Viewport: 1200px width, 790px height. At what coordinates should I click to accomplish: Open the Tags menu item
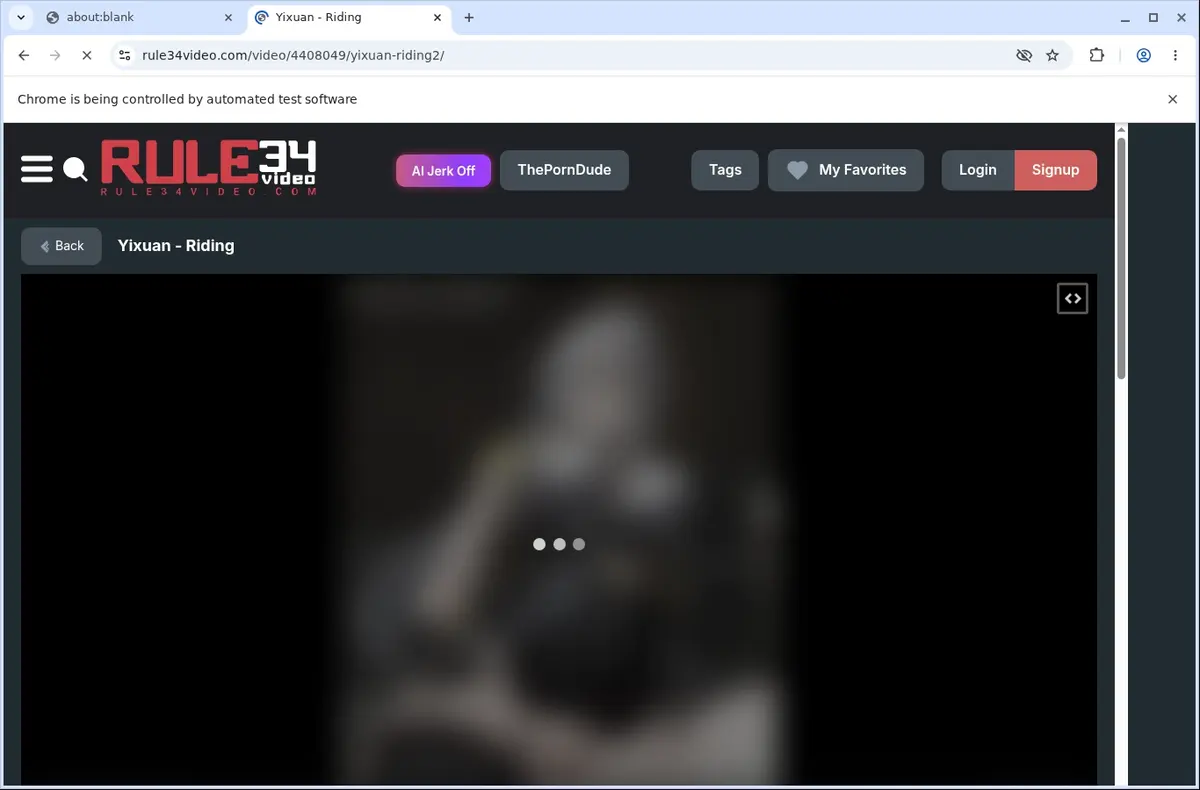point(725,170)
